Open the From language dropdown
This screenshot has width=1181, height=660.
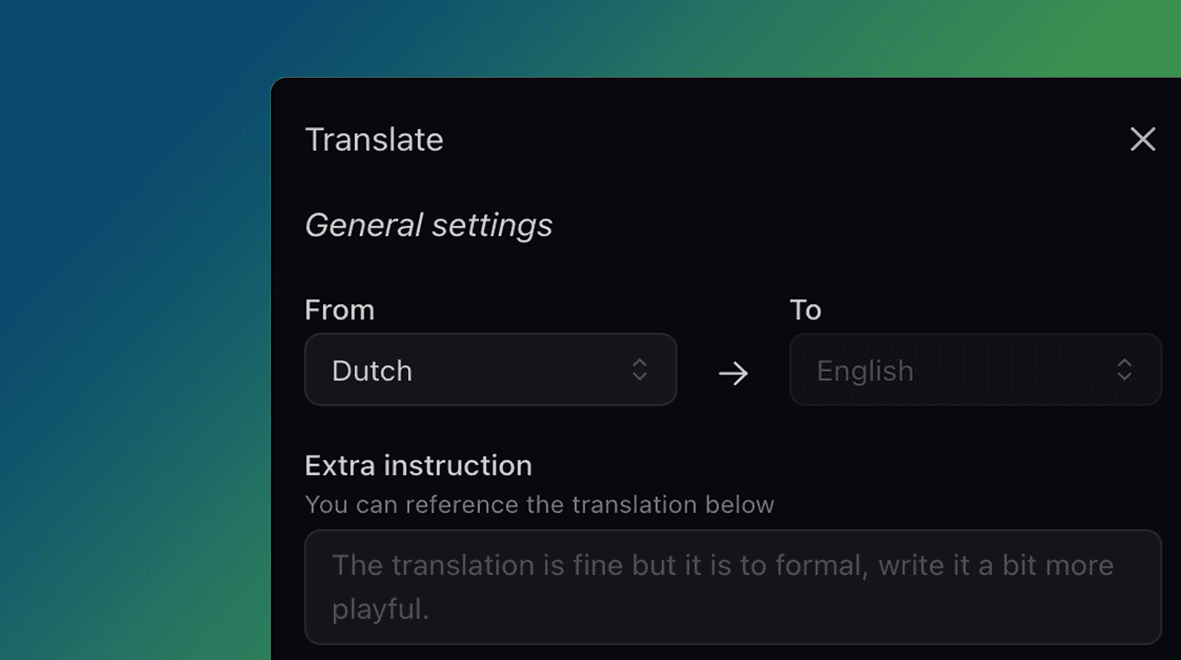tap(490, 370)
